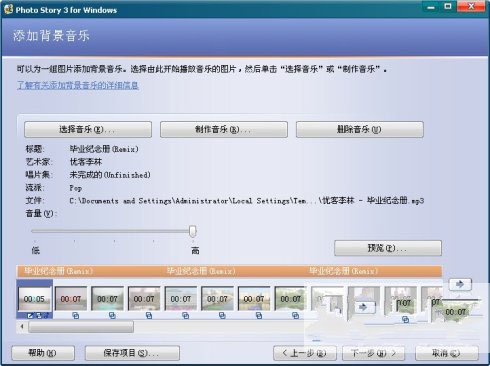
Task: Click the 保存项目 (Save Project) button
Action: (132, 353)
